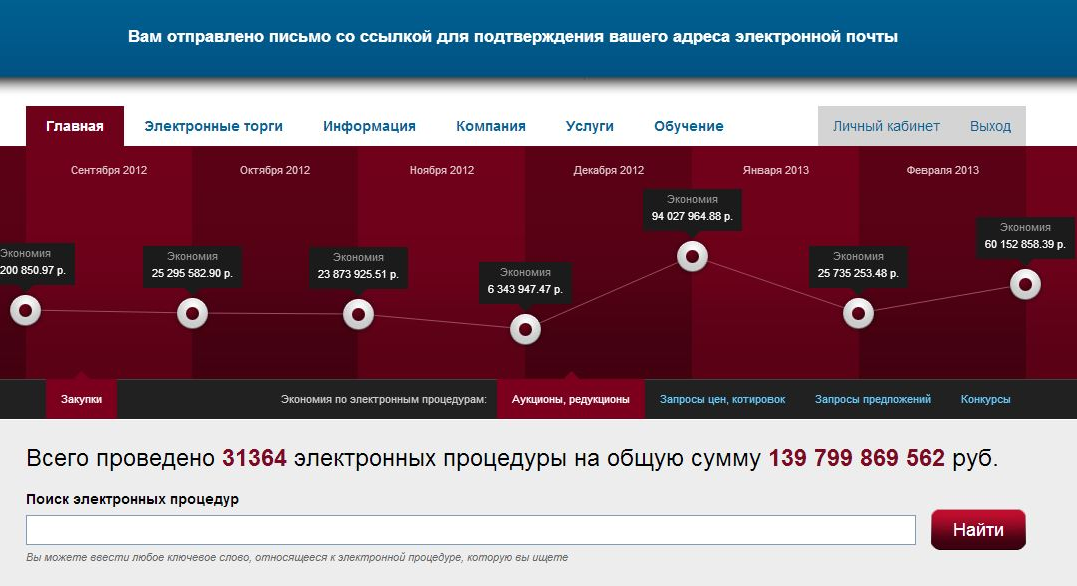Navigate to Обучение
This screenshot has height=586, width=1077.
[x=689, y=126]
